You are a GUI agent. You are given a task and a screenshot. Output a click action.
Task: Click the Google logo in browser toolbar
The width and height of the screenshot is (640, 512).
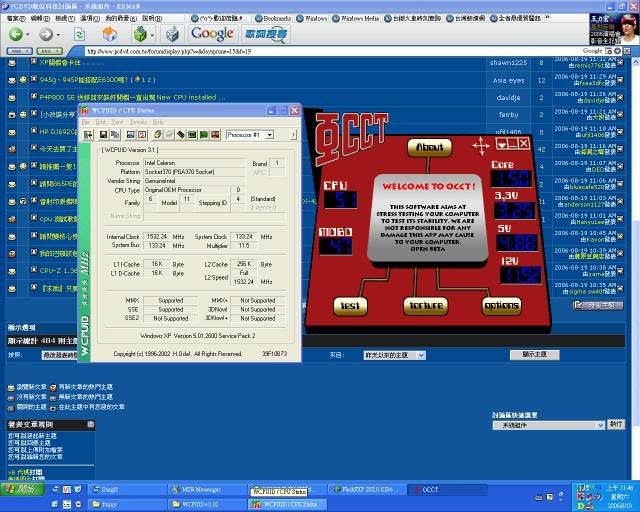pos(211,34)
